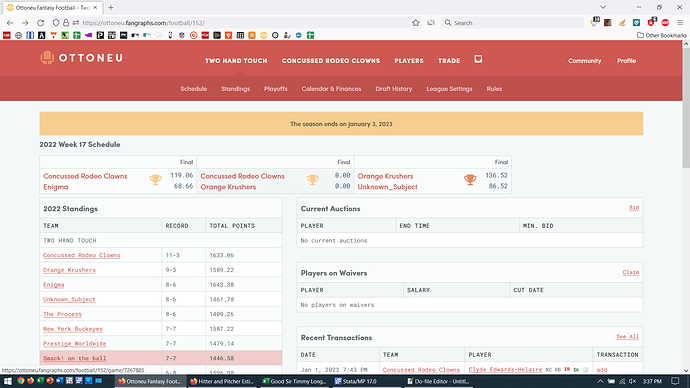Click the Claim link in Players on Waivers
Screen dimensions: 690x388
point(631,272)
